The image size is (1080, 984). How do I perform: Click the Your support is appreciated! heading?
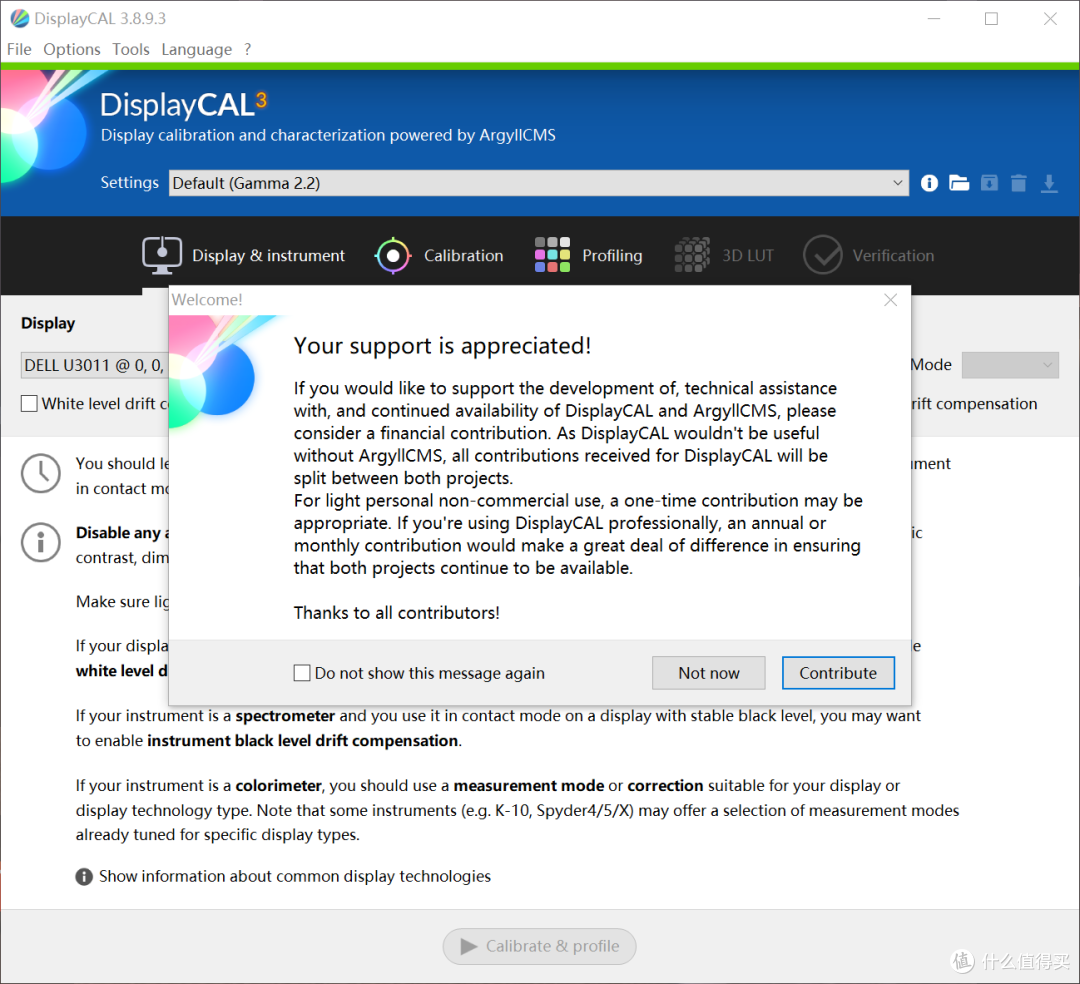(x=442, y=346)
